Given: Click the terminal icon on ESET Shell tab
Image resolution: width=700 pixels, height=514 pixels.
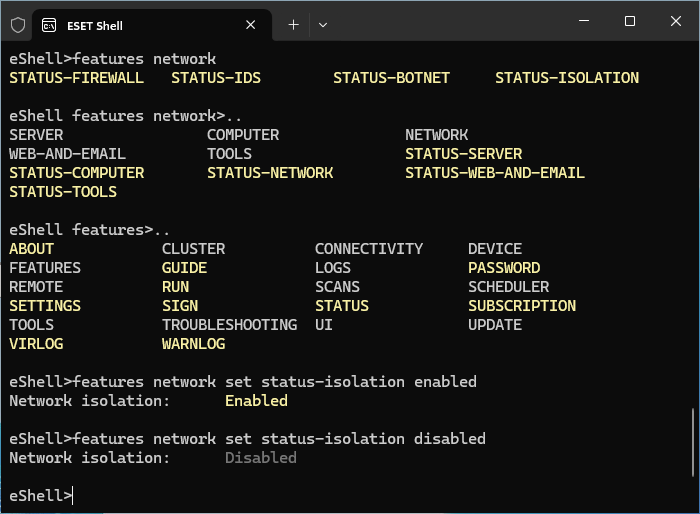Looking at the screenshot, I should pyautogui.click(x=49, y=25).
